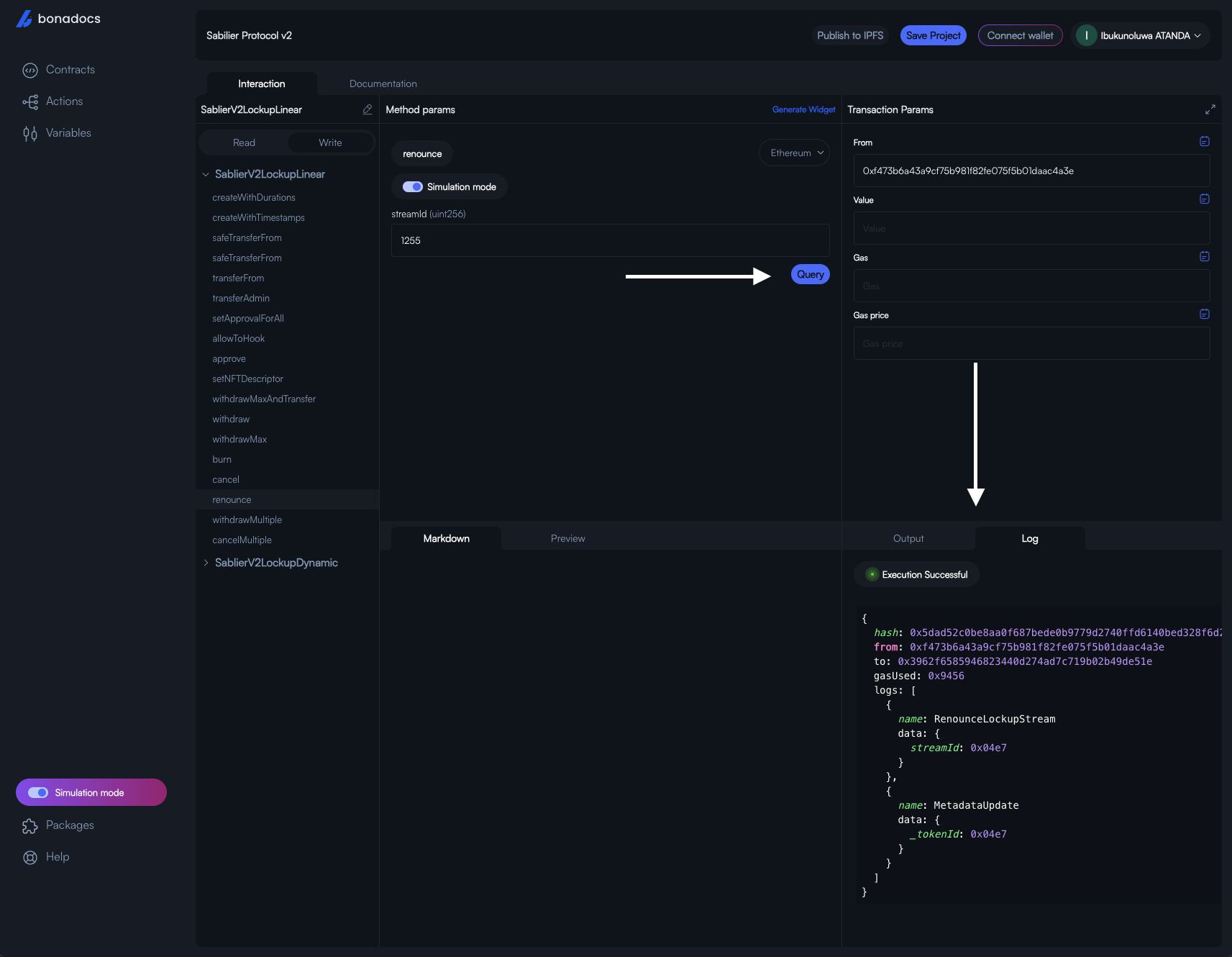Viewport: 1232px width, 957px height.
Task: Click streamId input field
Action: (x=610, y=240)
